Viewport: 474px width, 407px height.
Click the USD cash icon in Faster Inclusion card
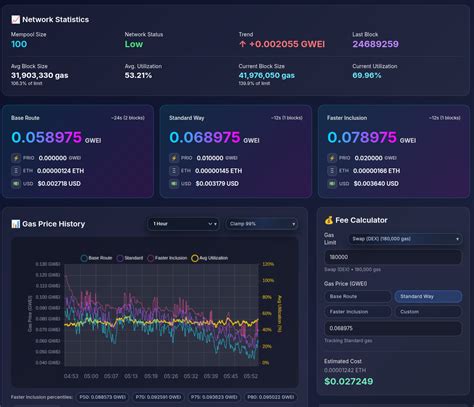click(332, 183)
